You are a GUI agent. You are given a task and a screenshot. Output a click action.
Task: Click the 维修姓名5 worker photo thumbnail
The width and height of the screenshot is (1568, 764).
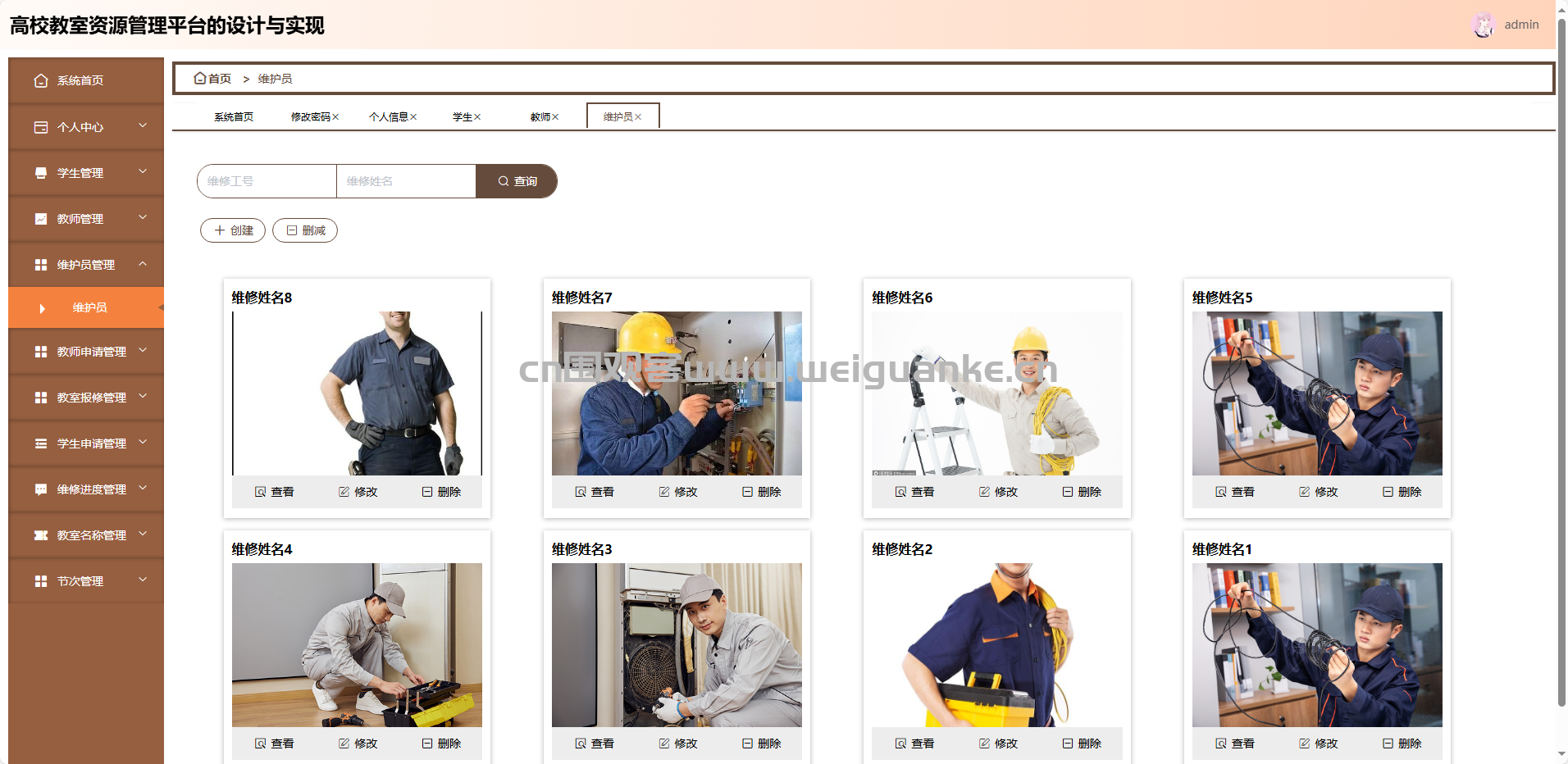click(1316, 393)
